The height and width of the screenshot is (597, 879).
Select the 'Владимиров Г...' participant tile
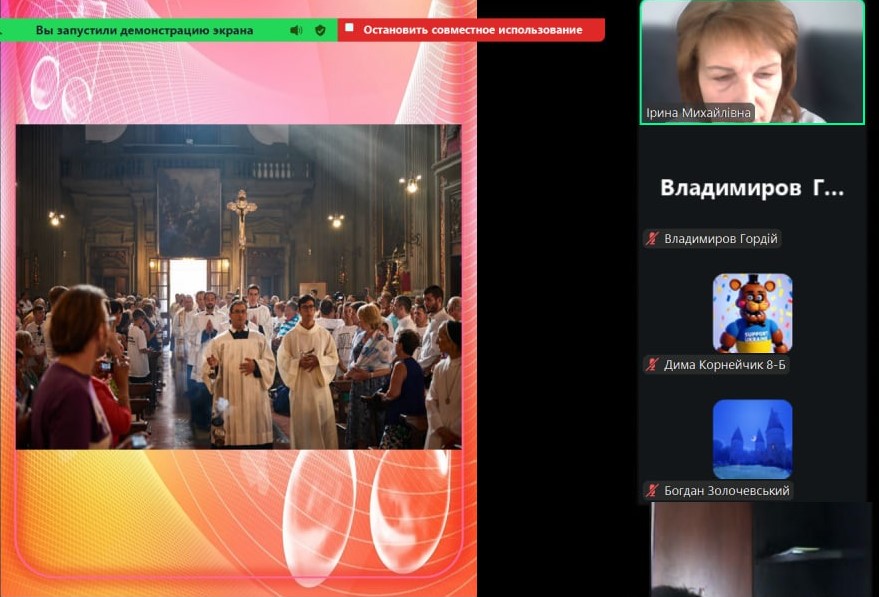tap(752, 188)
